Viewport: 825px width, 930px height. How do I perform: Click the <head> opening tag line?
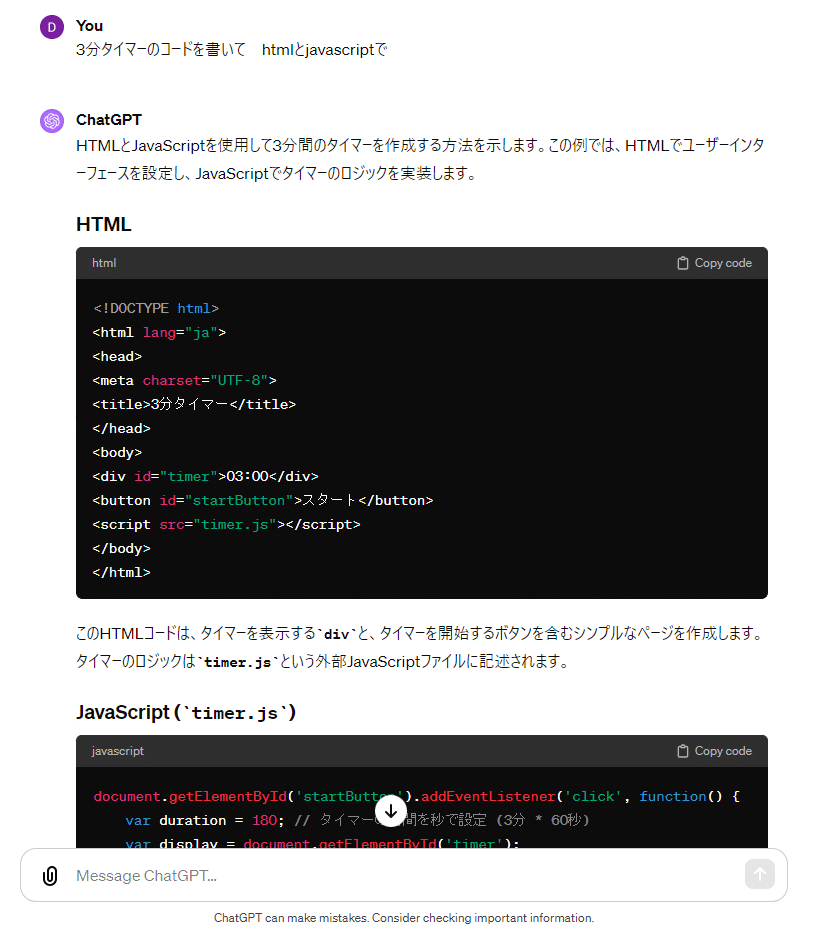[x=117, y=356]
